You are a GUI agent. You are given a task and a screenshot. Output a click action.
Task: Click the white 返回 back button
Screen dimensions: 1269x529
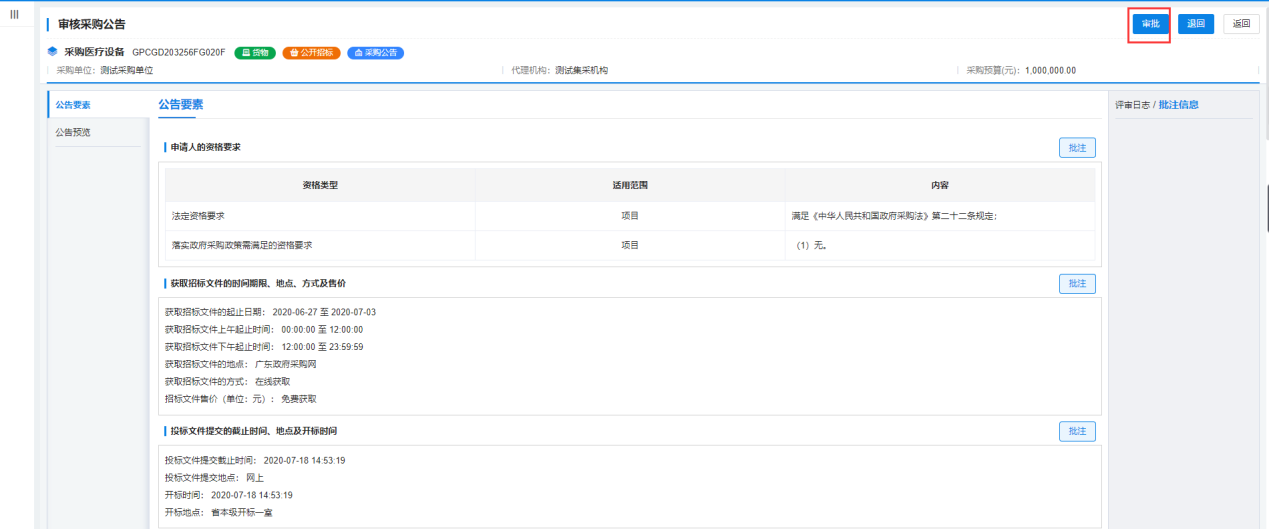pyautogui.click(x=1241, y=24)
